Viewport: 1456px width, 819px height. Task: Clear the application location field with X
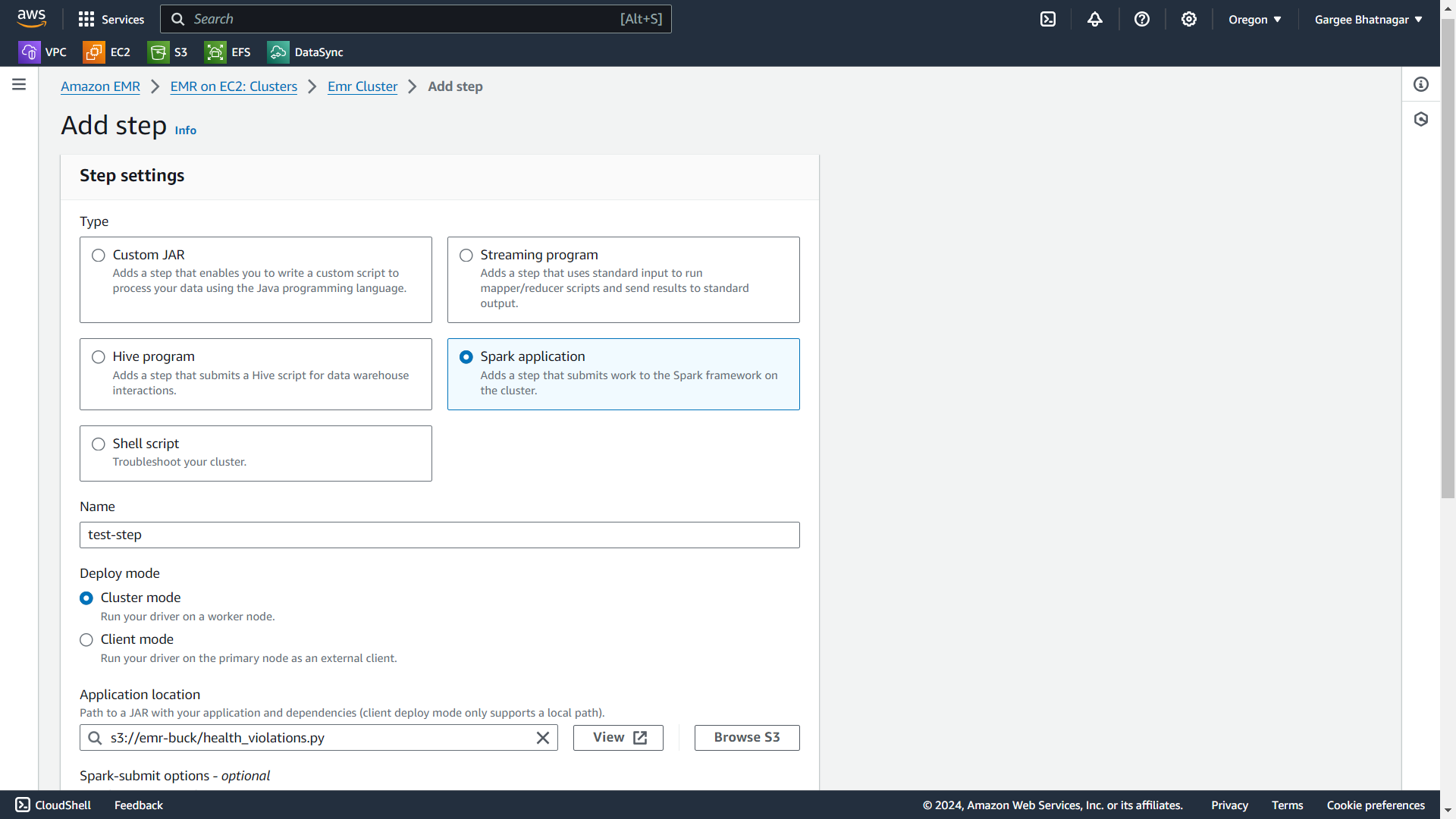pos(543,738)
